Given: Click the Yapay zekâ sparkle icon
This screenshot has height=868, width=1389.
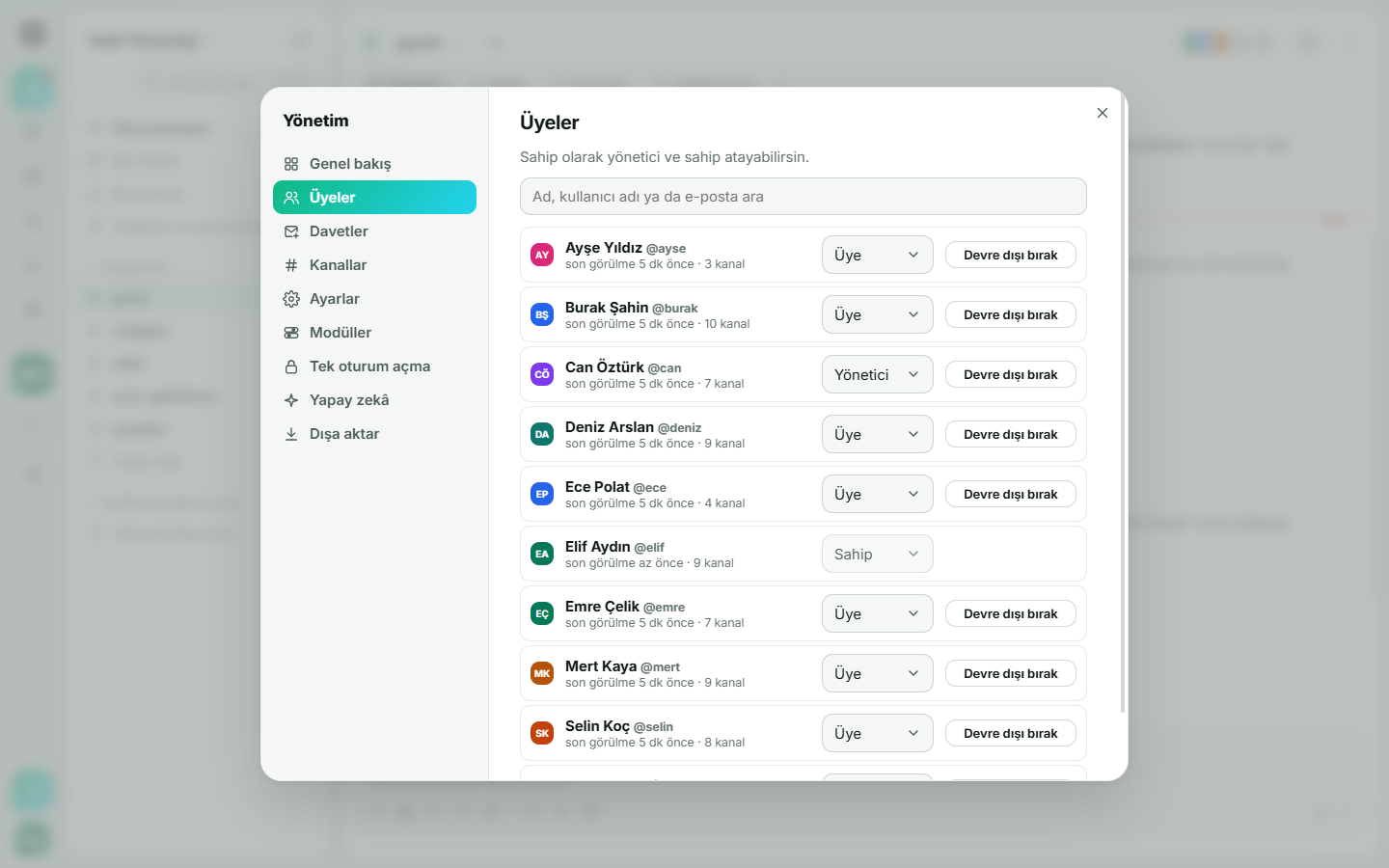Looking at the screenshot, I should click(291, 400).
